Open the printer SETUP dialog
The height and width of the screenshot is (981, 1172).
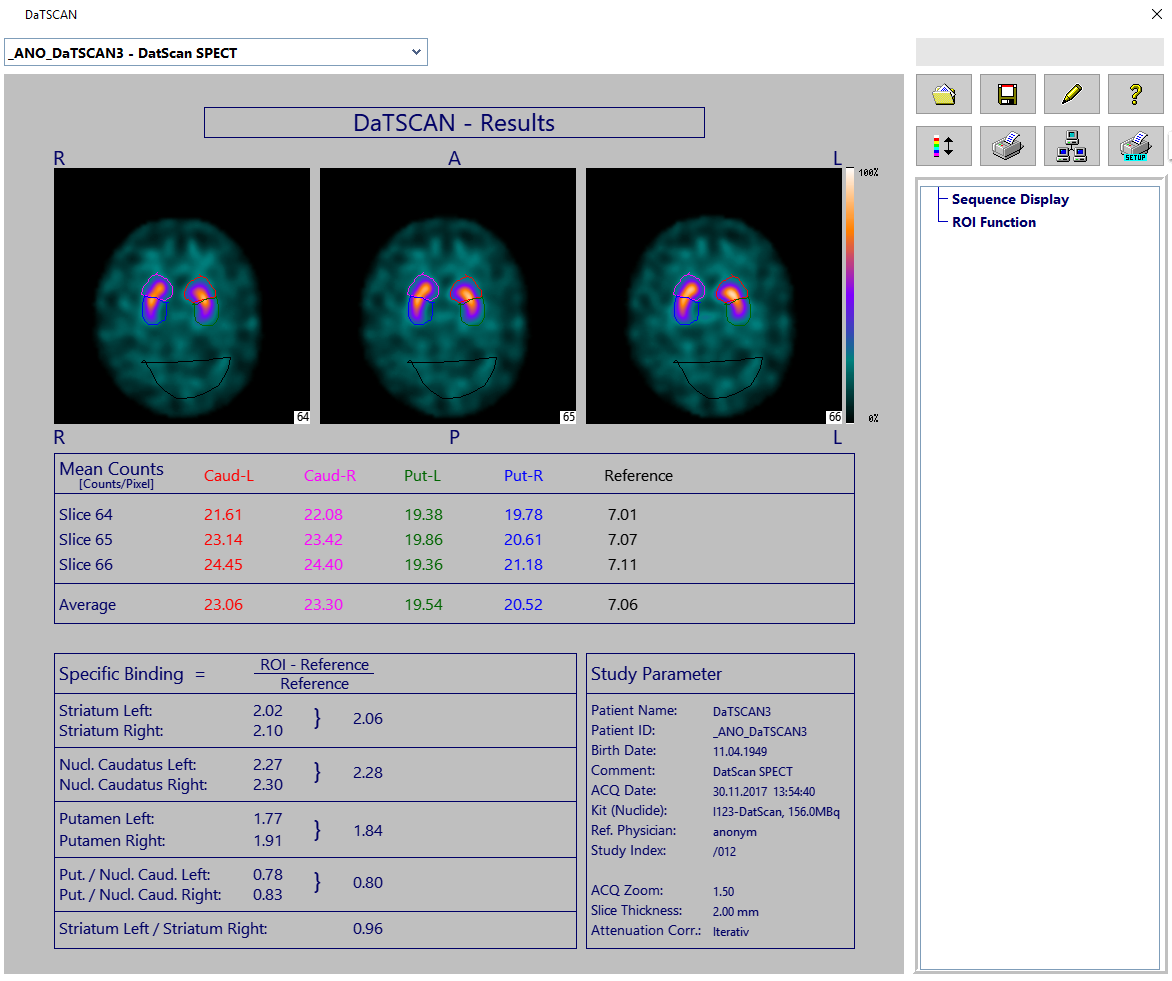(x=1135, y=146)
